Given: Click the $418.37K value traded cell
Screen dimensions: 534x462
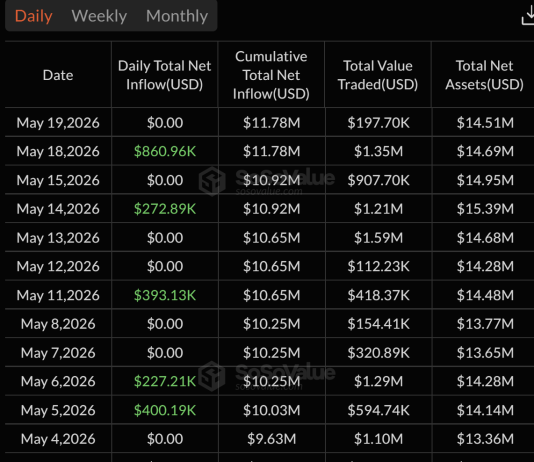Looking at the screenshot, I should 378,295.
